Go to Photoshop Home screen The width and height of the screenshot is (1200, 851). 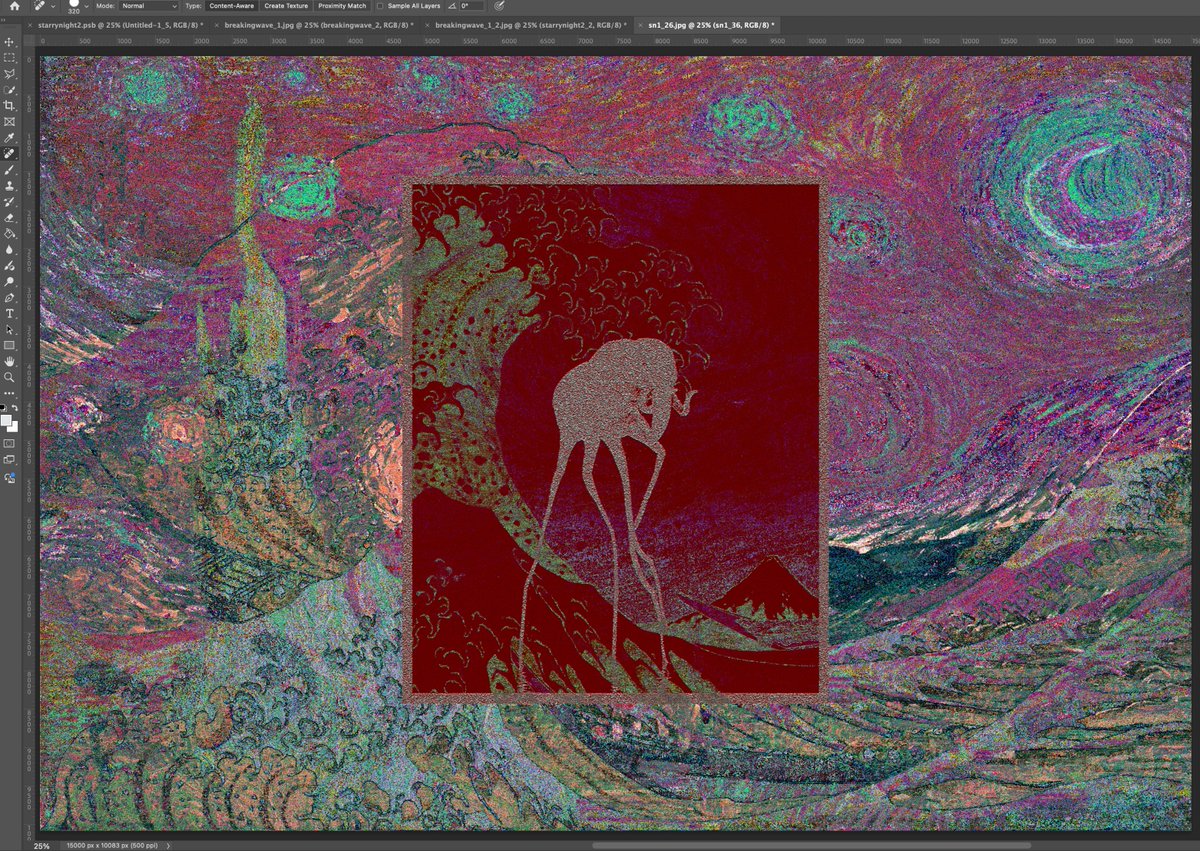coord(15,6)
